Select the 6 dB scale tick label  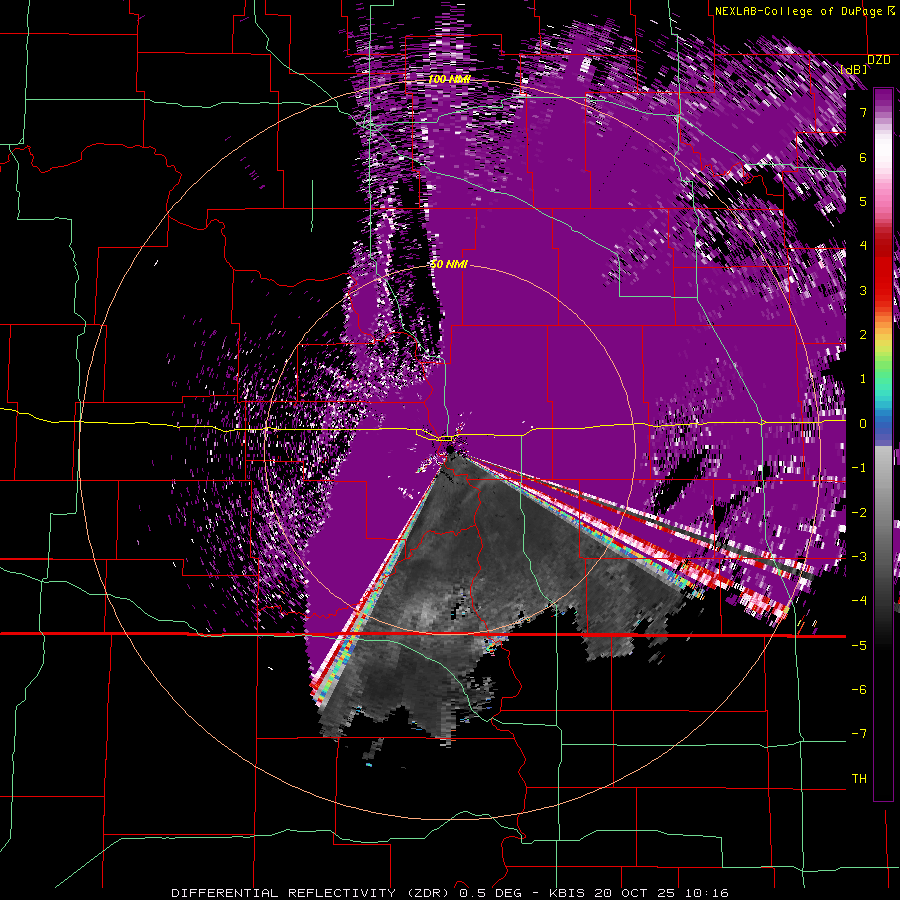click(863, 157)
